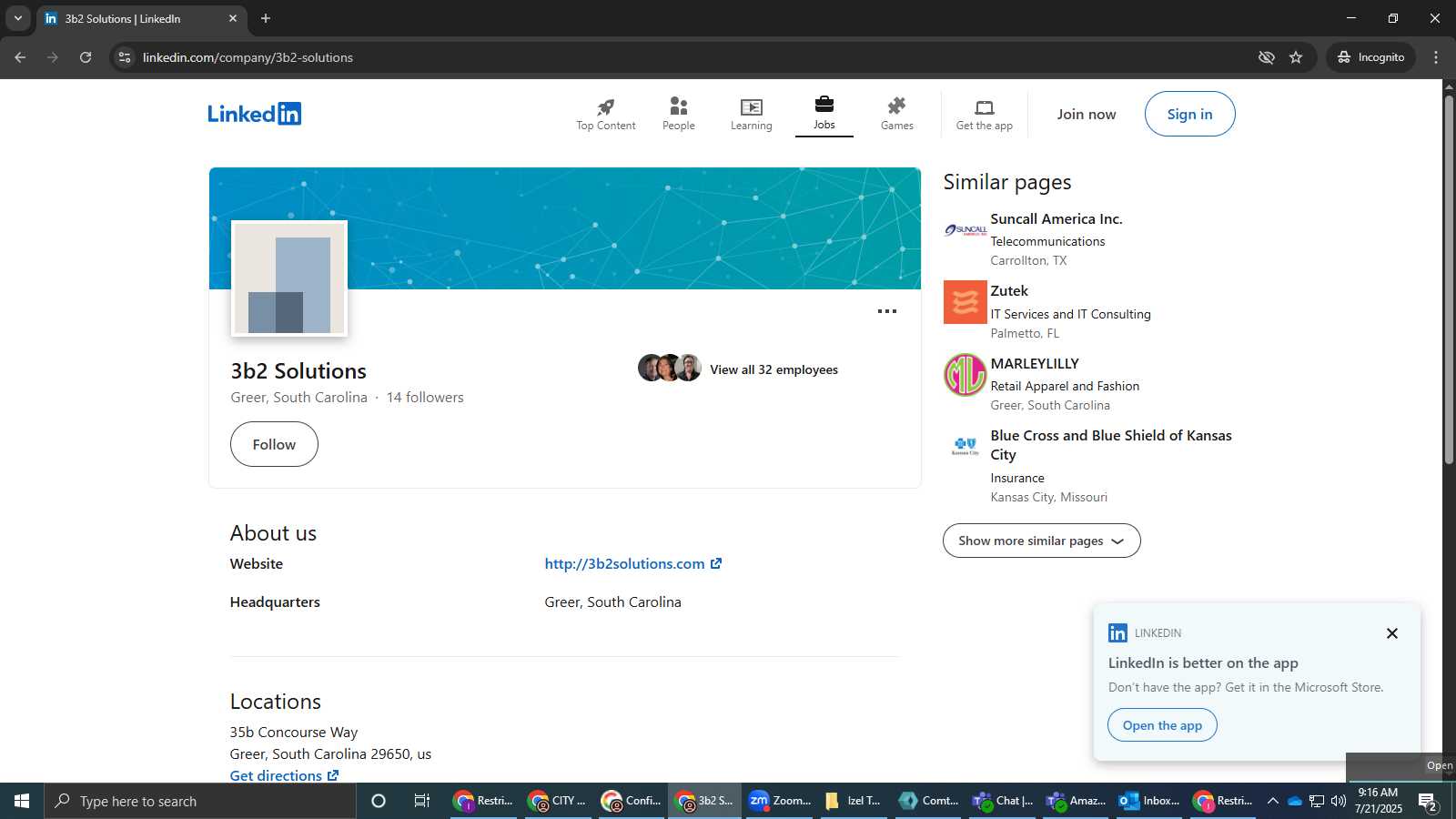Click Get the app laptop icon
Viewport: 1456px width, 819px height.
(x=984, y=106)
